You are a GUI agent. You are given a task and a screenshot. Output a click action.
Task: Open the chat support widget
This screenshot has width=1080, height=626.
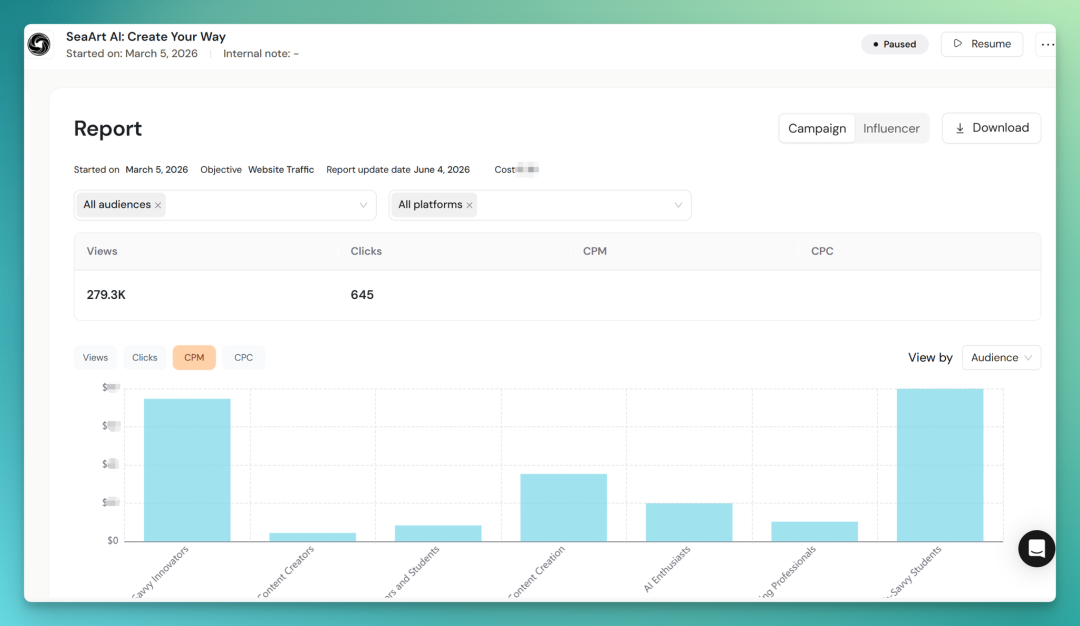click(1036, 548)
